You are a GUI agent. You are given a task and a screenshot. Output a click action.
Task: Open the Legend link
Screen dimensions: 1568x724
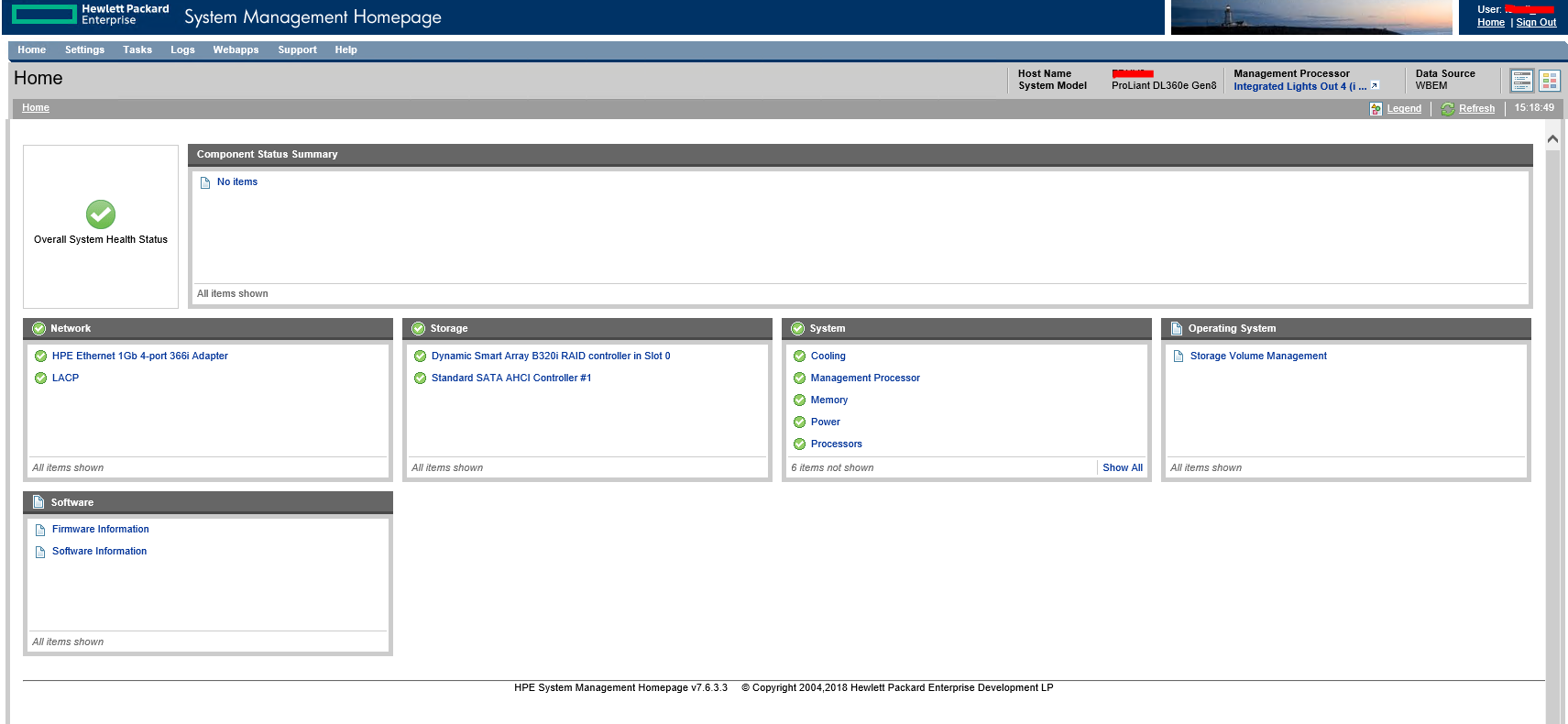pyautogui.click(x=1404, y=109)
